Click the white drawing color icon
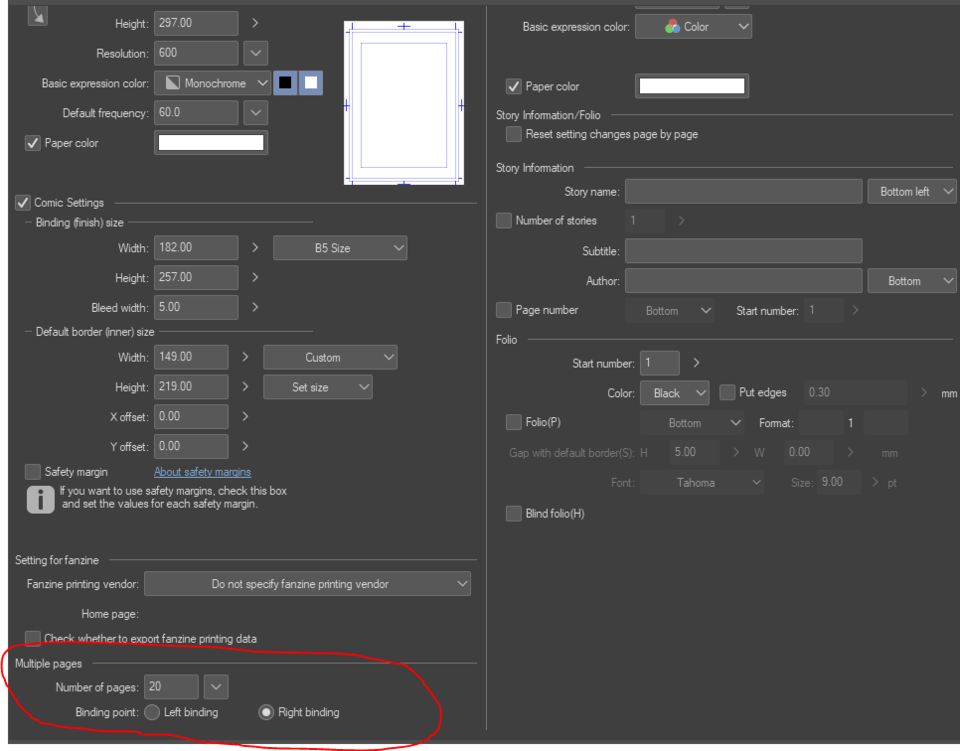 tap(311, 83)
